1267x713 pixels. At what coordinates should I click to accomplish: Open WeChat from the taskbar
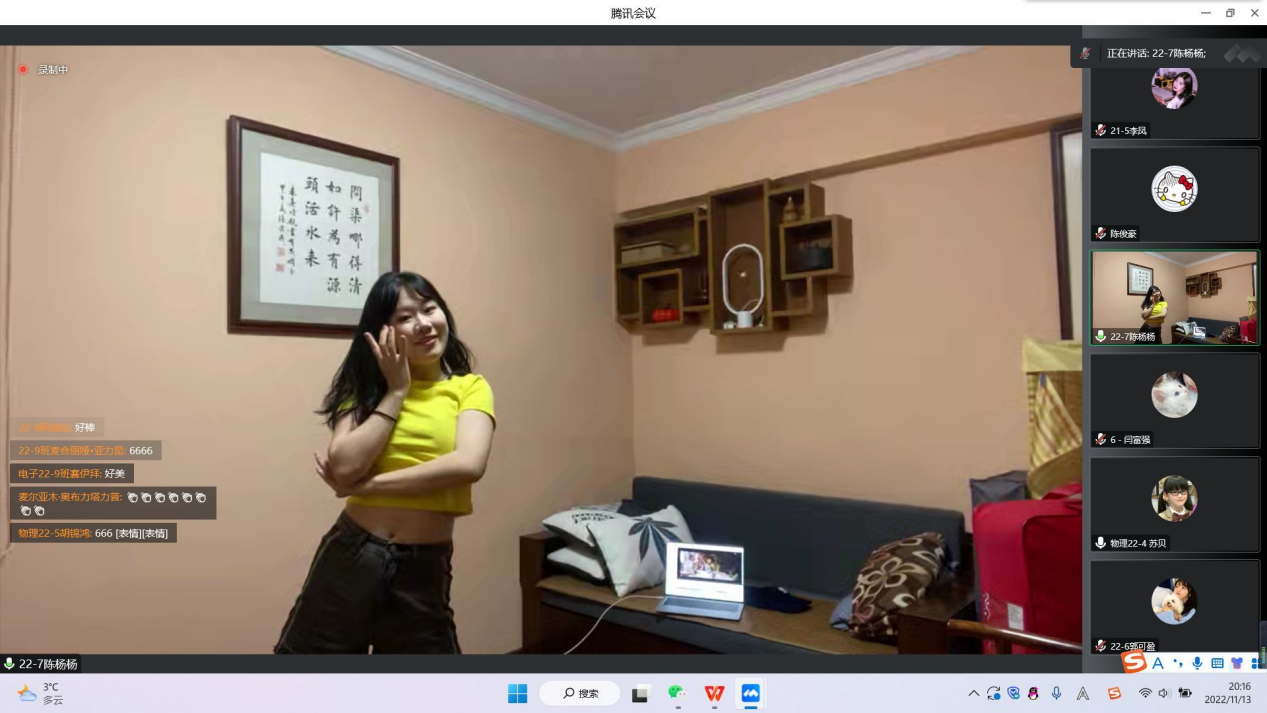678,693
